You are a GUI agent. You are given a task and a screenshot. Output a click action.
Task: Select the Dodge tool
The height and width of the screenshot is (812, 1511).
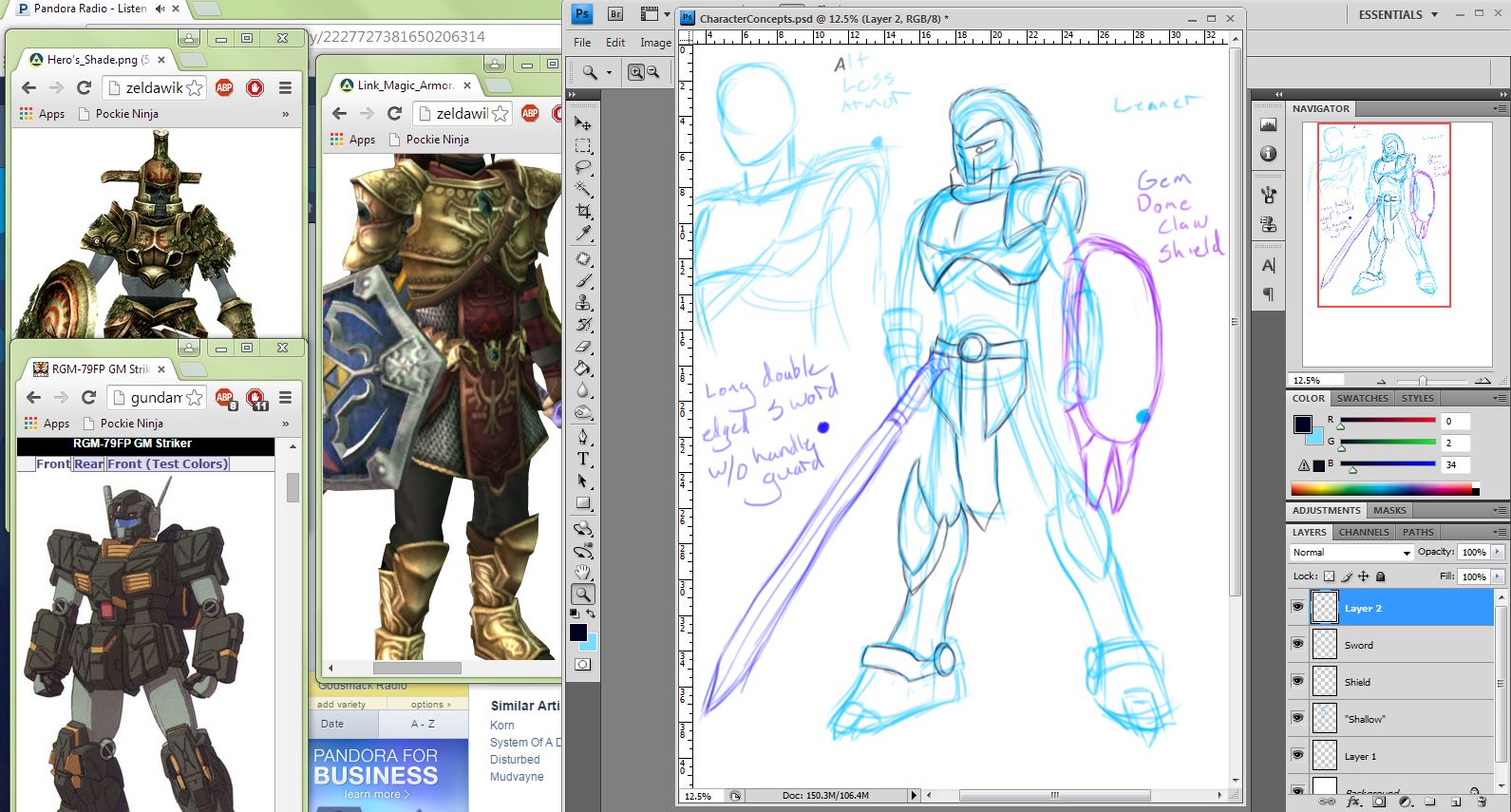tap(583, 412)
